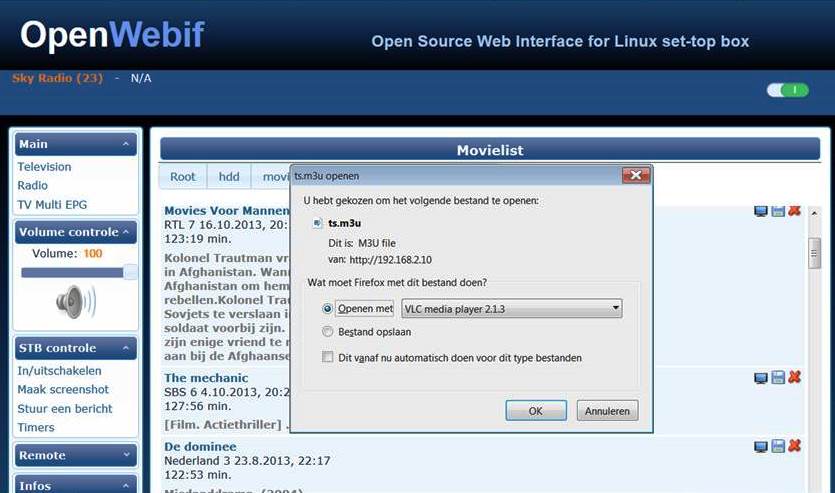The width and height of the screenshot is (835, 493).
Task: Open Television in the Main menu
Action: (x=44, y=167)
